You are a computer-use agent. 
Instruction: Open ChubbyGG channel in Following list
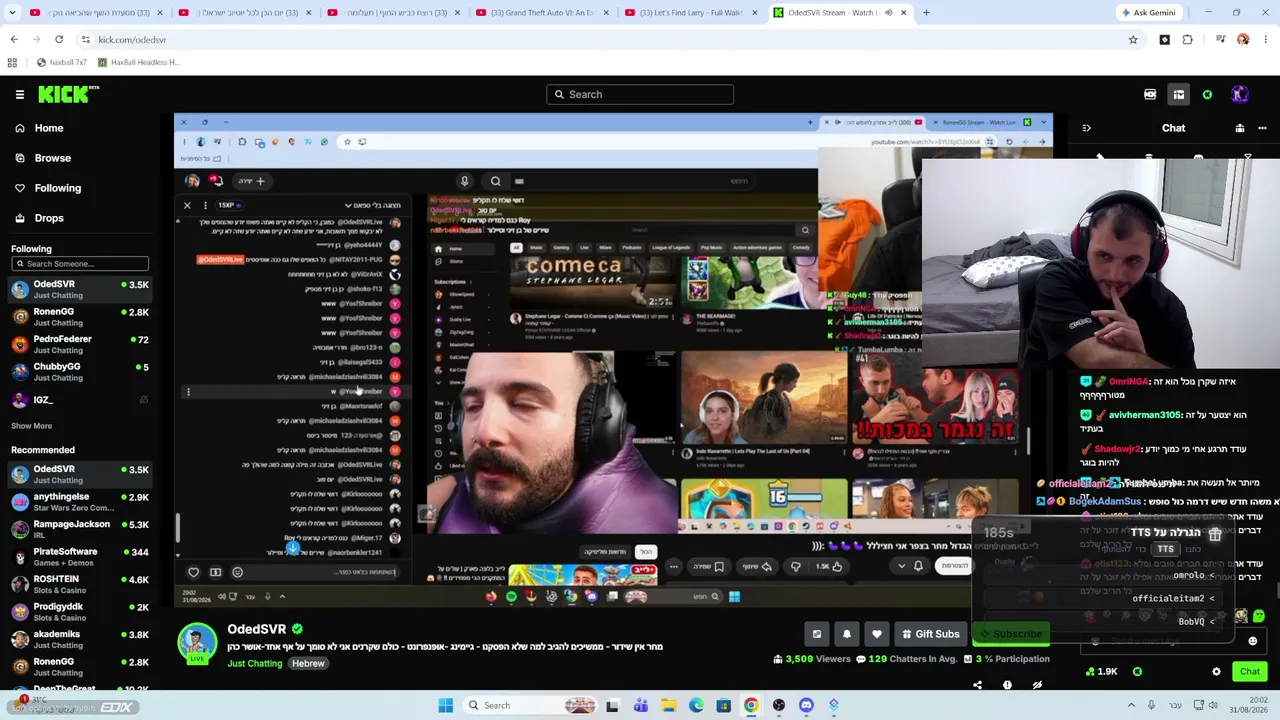click(80, 372)
